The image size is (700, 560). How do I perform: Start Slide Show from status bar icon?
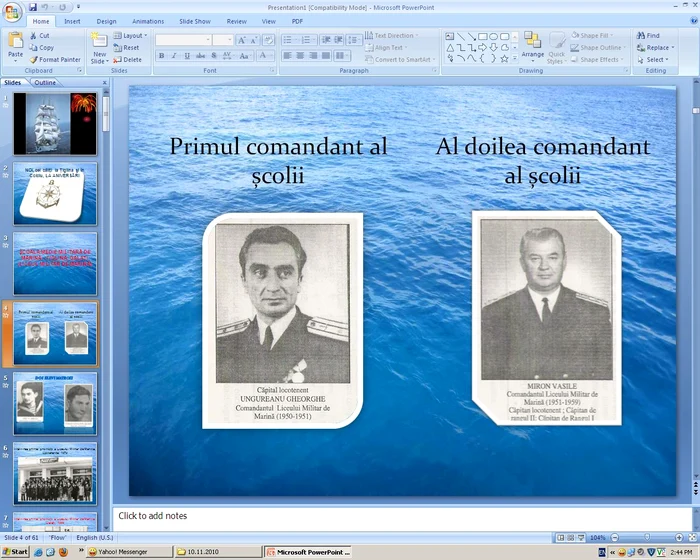click(581, 538)
